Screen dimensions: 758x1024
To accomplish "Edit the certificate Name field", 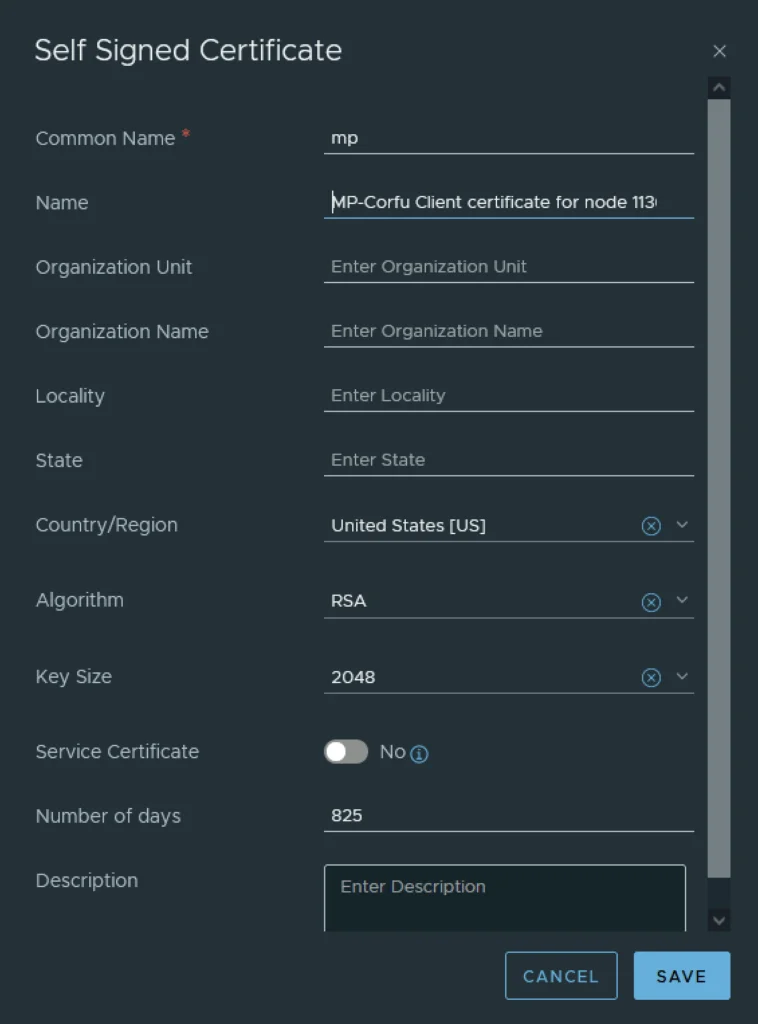I will (x=509, y=202).
